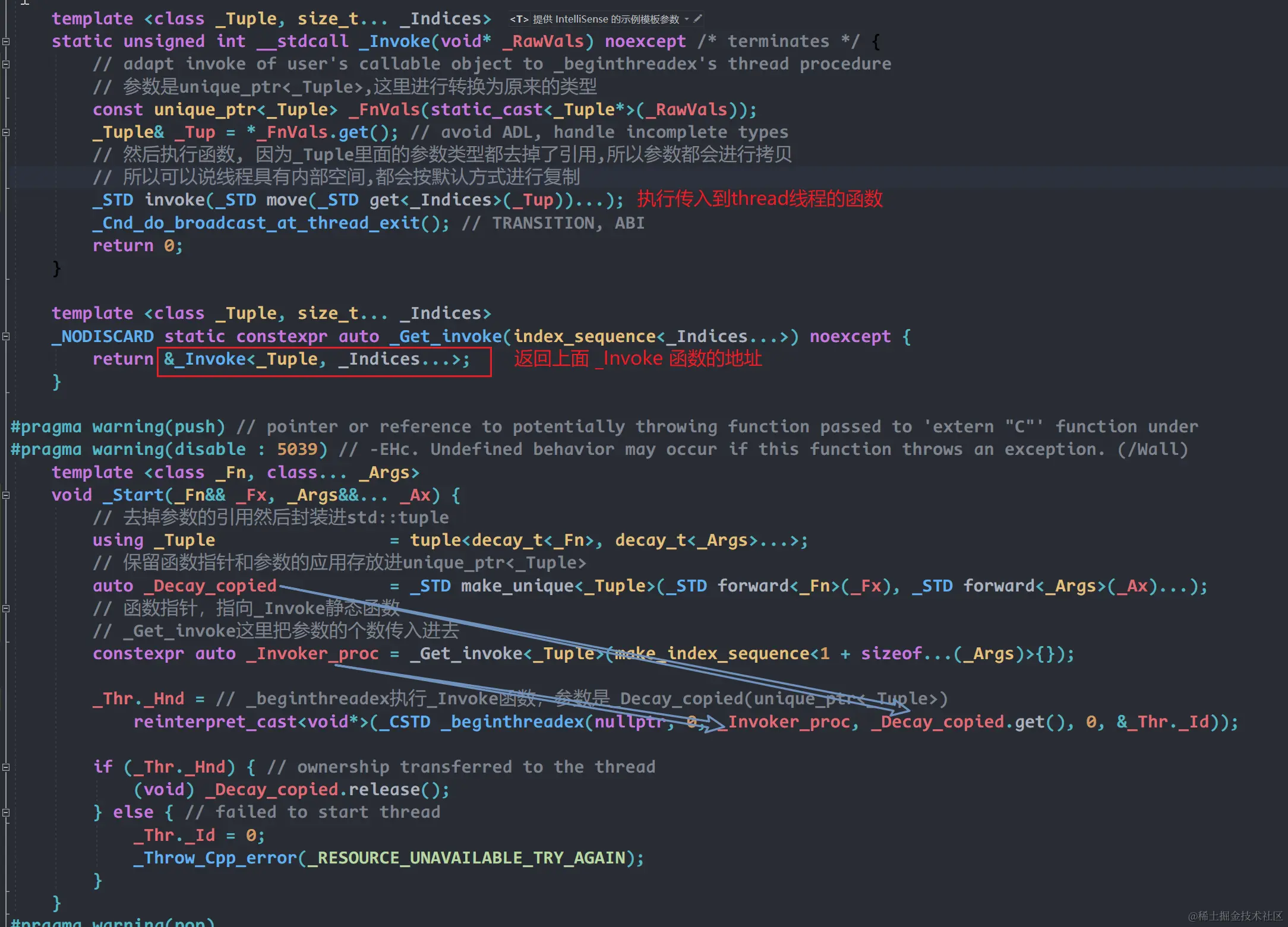This screenshot has height=927, width=1288.
Task: Click the <T> template IntelliSense icon
Action: tap(519, 19)
